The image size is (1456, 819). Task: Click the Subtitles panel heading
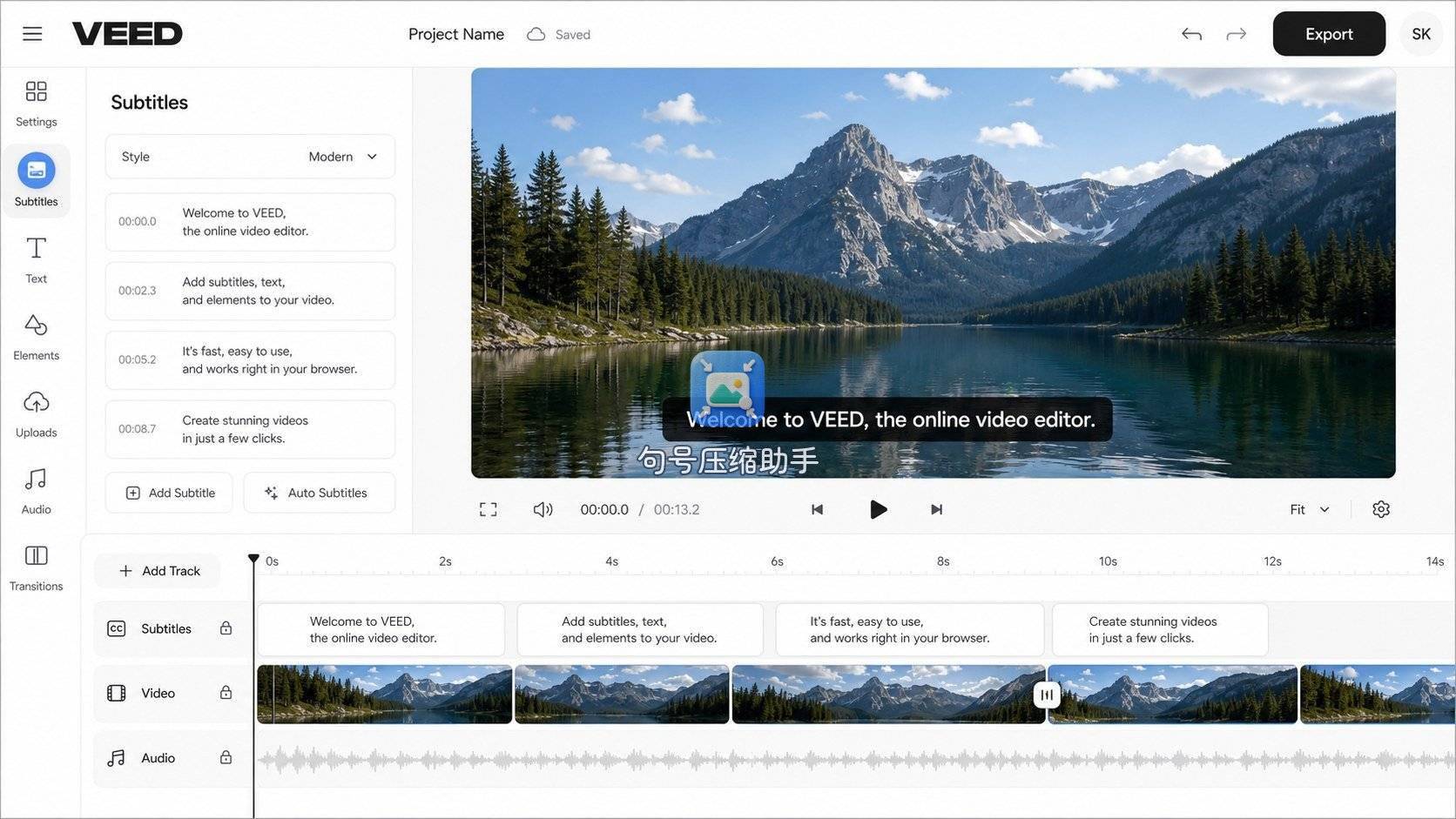click(150, 103)
